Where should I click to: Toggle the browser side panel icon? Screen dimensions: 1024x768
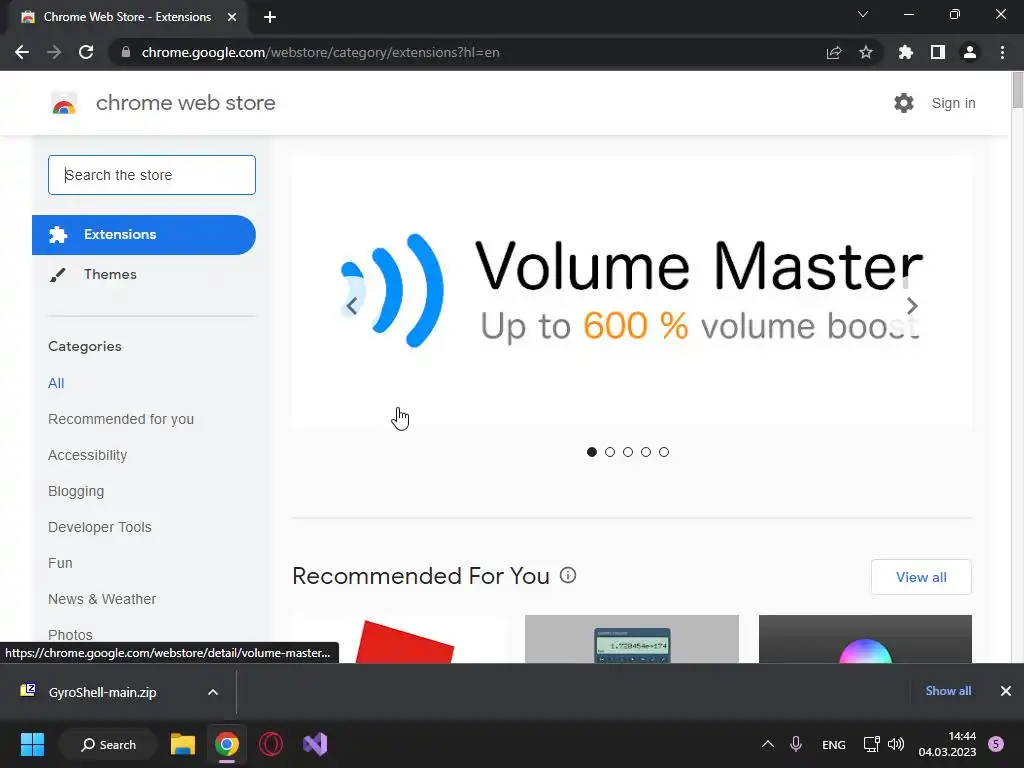[938, 52]
